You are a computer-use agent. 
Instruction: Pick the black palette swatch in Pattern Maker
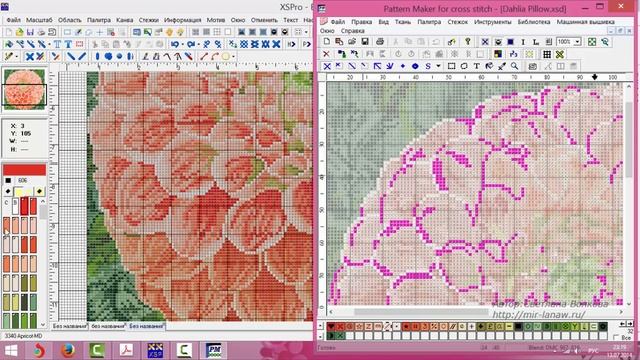[518, 327]
